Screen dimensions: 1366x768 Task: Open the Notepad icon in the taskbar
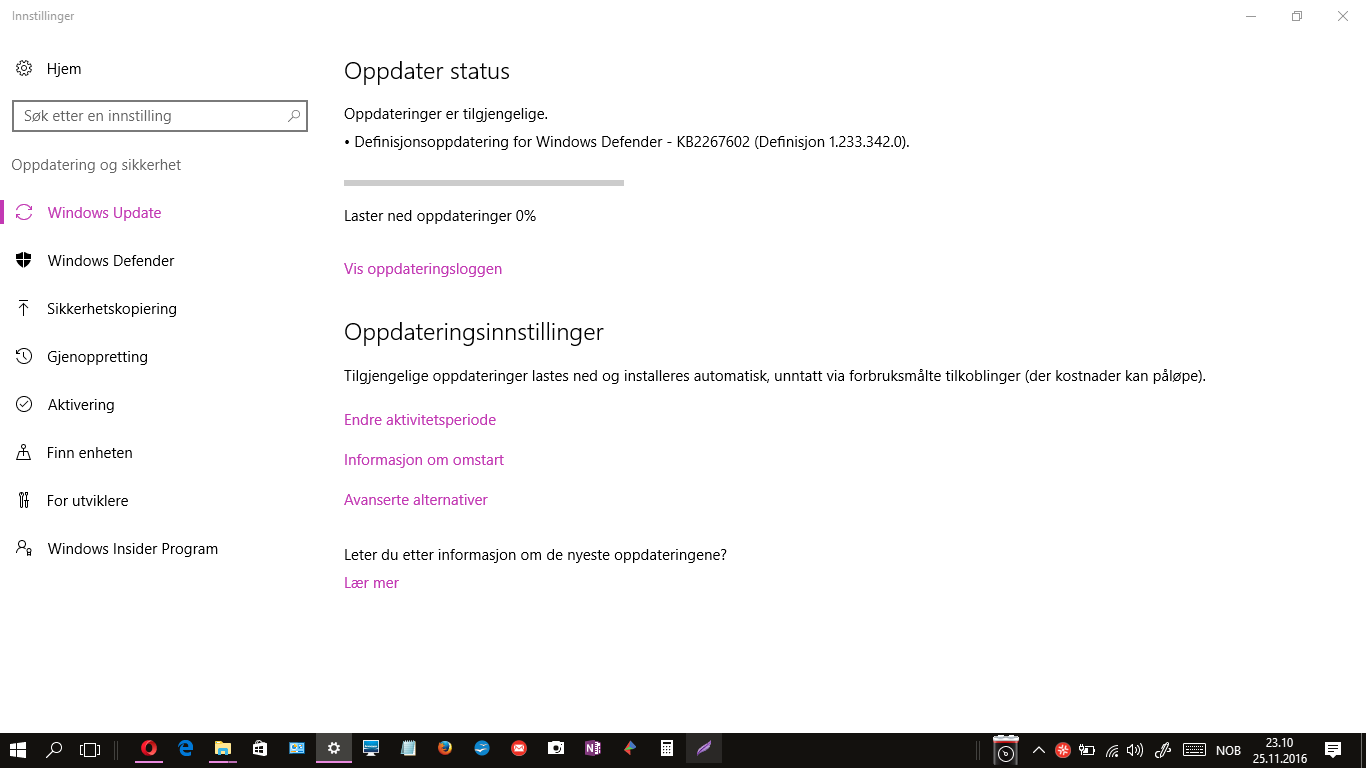(408, 748)
